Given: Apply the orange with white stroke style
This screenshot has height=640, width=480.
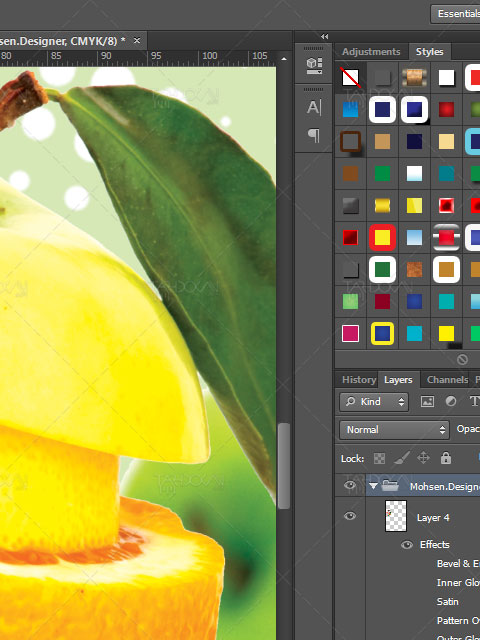Looking at the screenshot, I should point(446,269).
